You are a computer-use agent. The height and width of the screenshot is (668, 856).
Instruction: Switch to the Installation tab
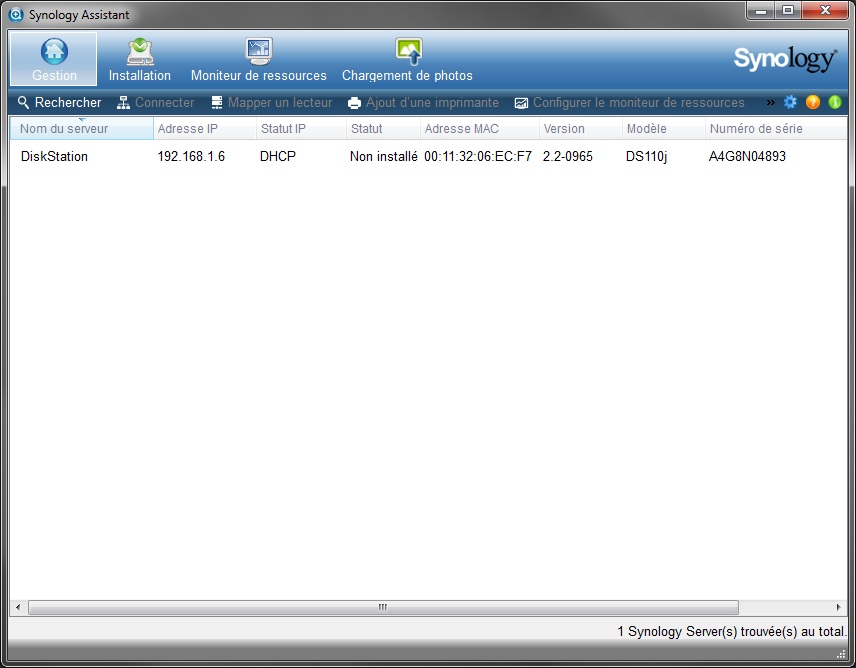(140, 59)
